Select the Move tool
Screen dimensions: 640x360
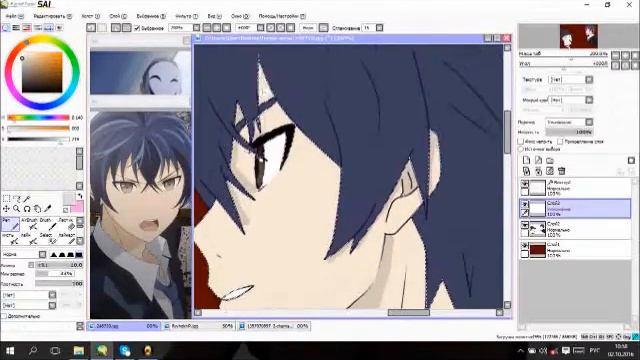[x=7, y=209]
